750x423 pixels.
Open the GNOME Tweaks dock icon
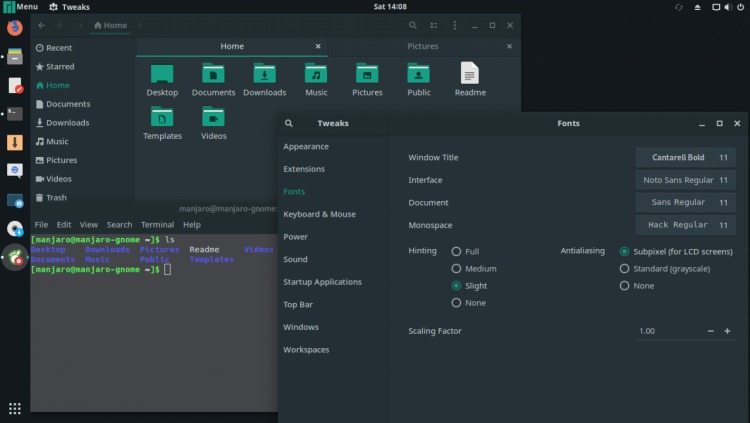pos(15,257)
